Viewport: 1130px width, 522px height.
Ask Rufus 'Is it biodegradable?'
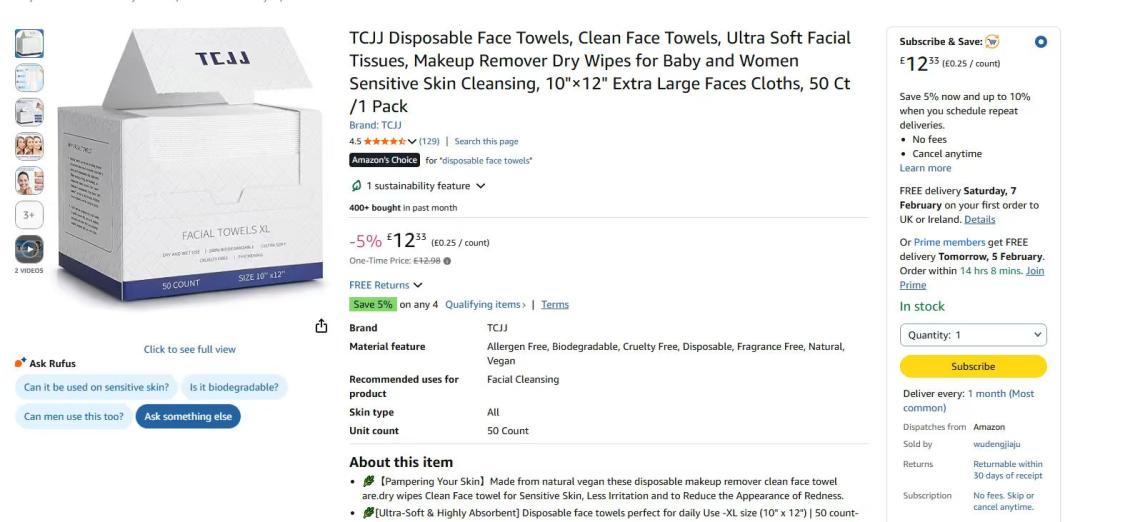pyautogui.click(x=234, y=387)
